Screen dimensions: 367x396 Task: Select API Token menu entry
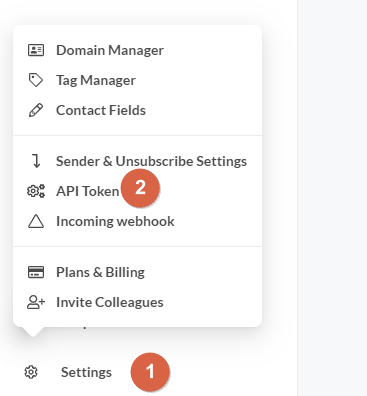87,191
